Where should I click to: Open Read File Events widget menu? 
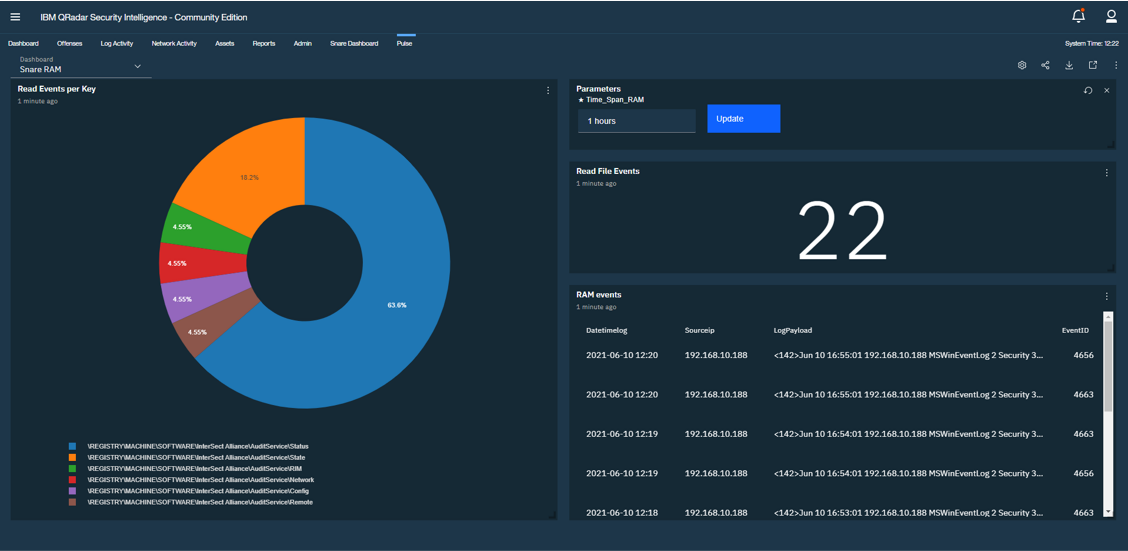1107,173
